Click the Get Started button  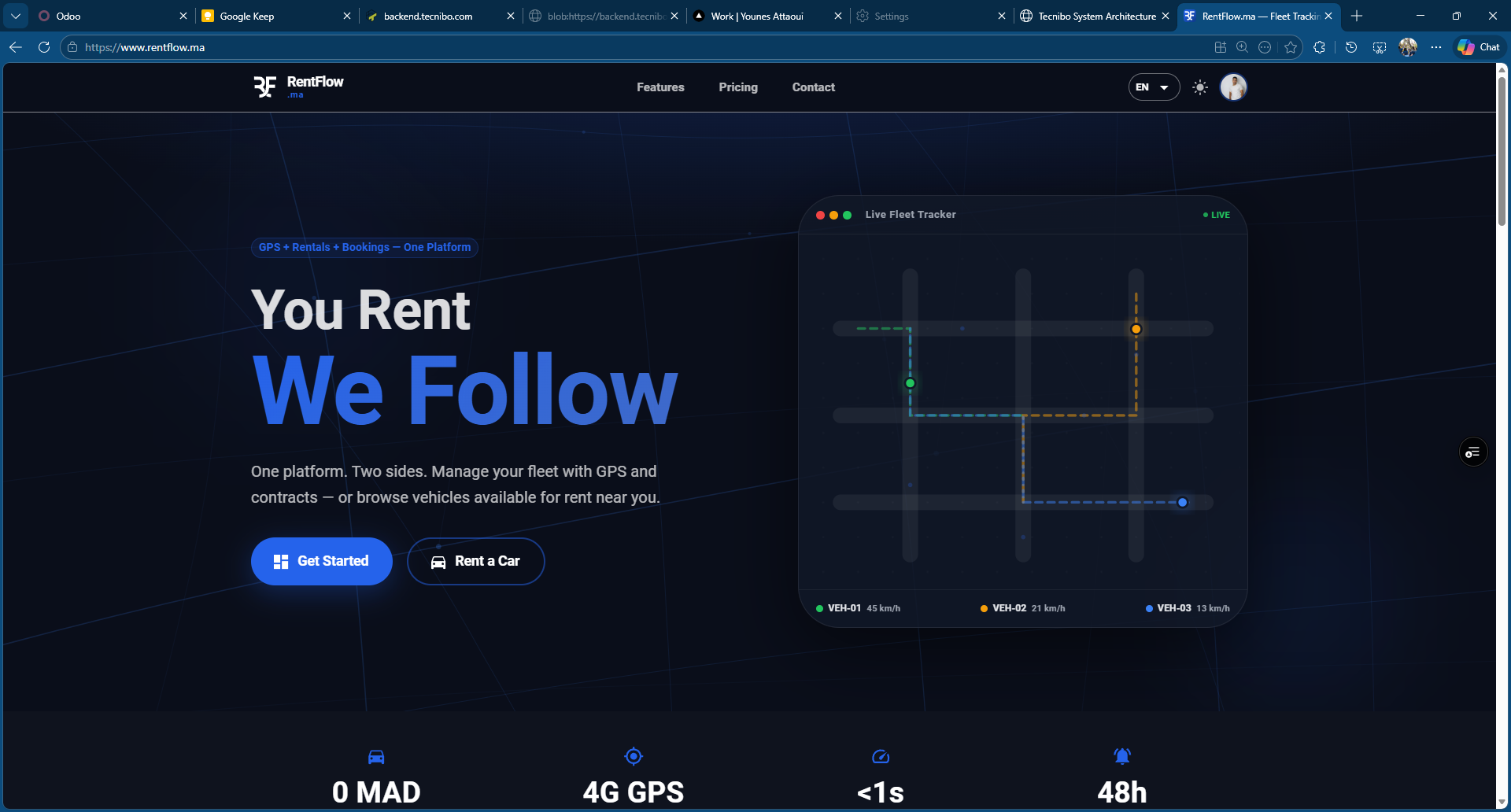(x=321, y=561)
